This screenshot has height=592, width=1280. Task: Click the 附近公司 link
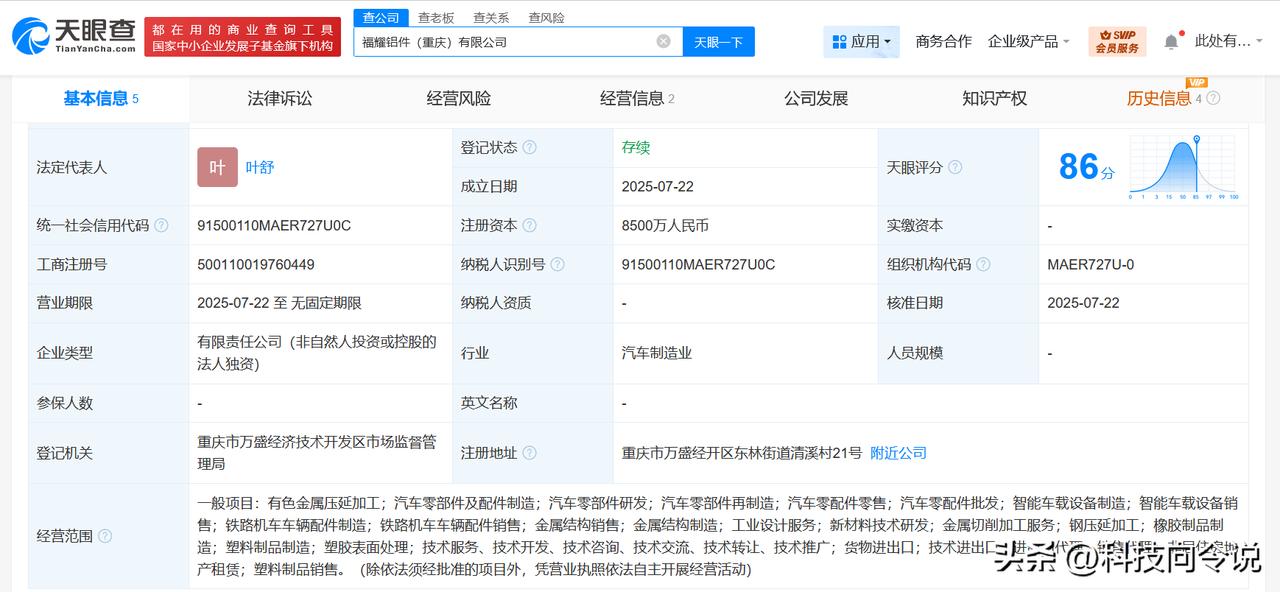tap(898, 453)
